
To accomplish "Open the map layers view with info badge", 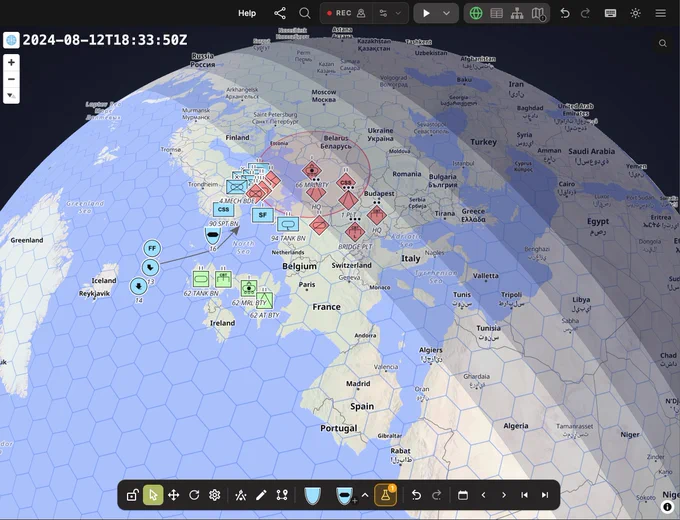I will click(538, 13).
